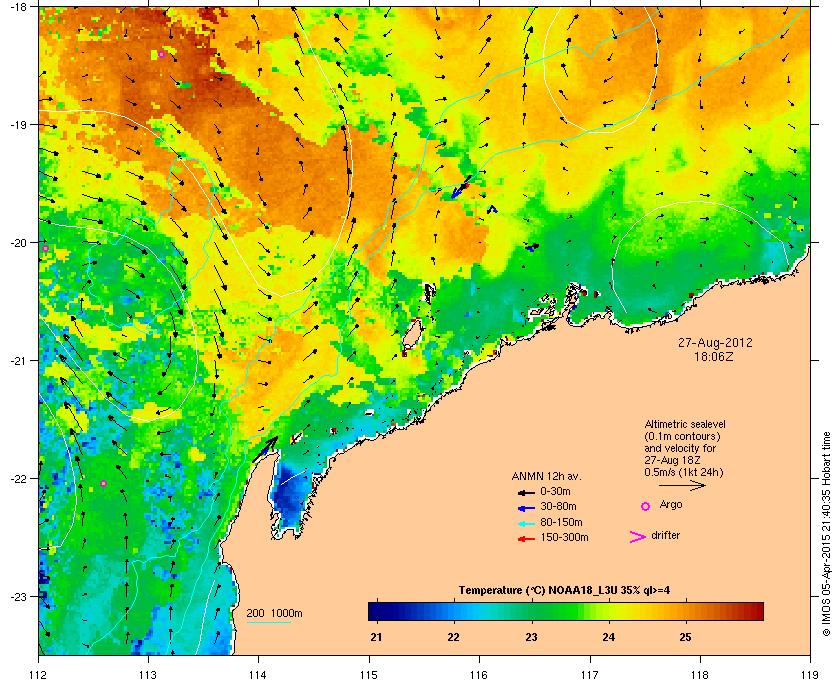Click the 0.5m/s velocity scale arrow
Screen dimensions: 840x680
click(x=682, y=485)
